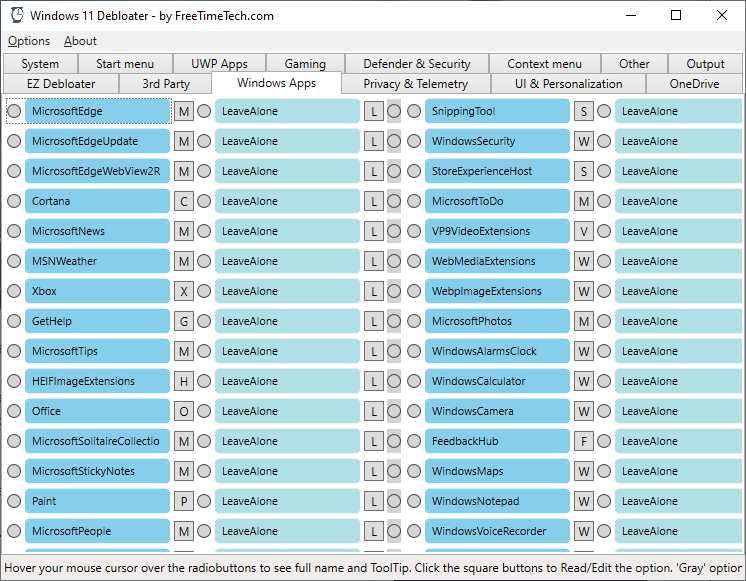The image size is (746, 581).
Task: Open the Options menu
Action: click(x=29, y=41)
